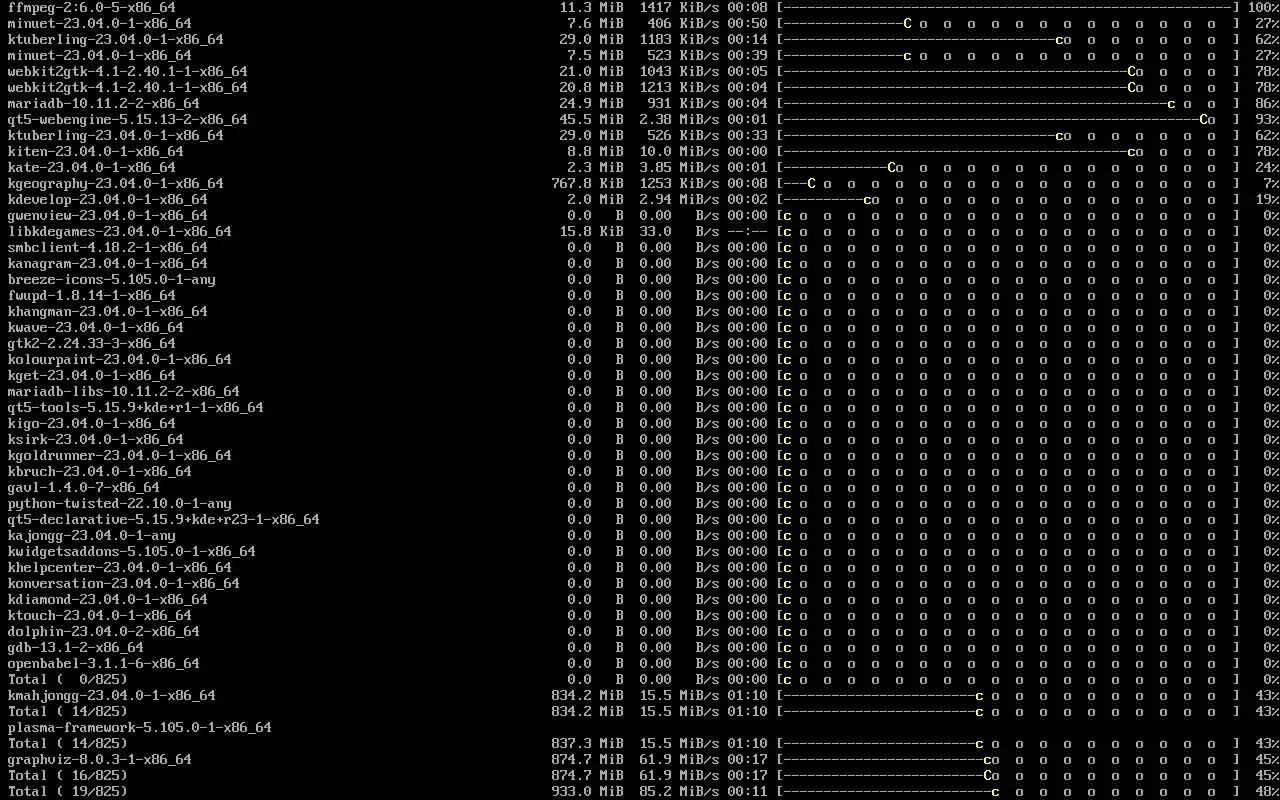The width and height of the screenshot is (1280, 800).
Task: Click the mariadb-10.11.2-2-x86_64 package name
Action: (x=103, y=103)
